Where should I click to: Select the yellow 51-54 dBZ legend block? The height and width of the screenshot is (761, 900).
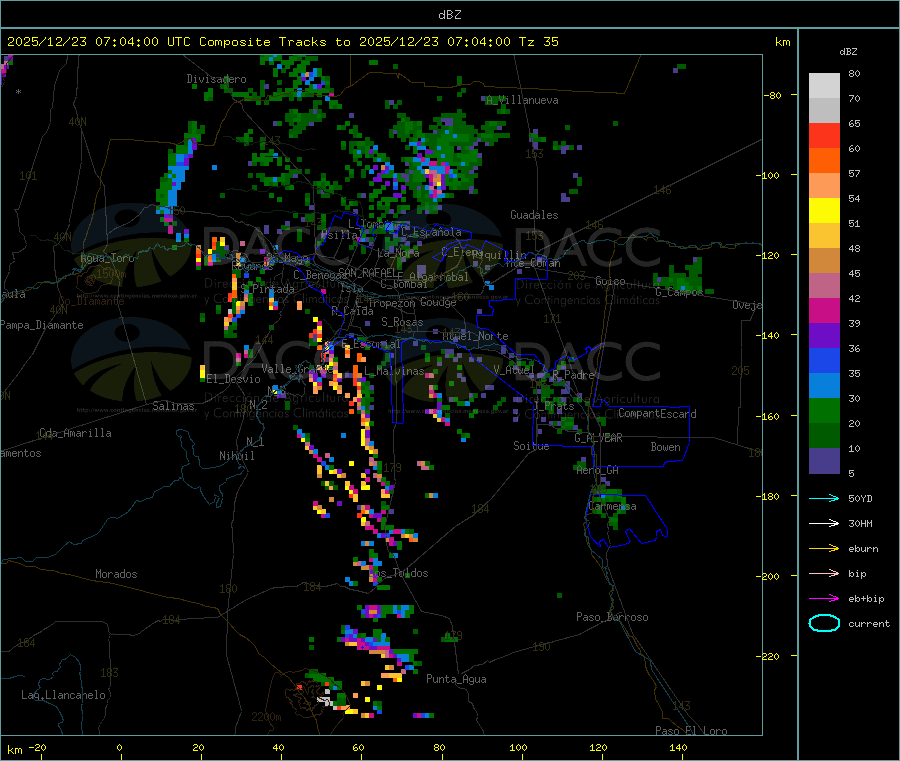point(824,211)
